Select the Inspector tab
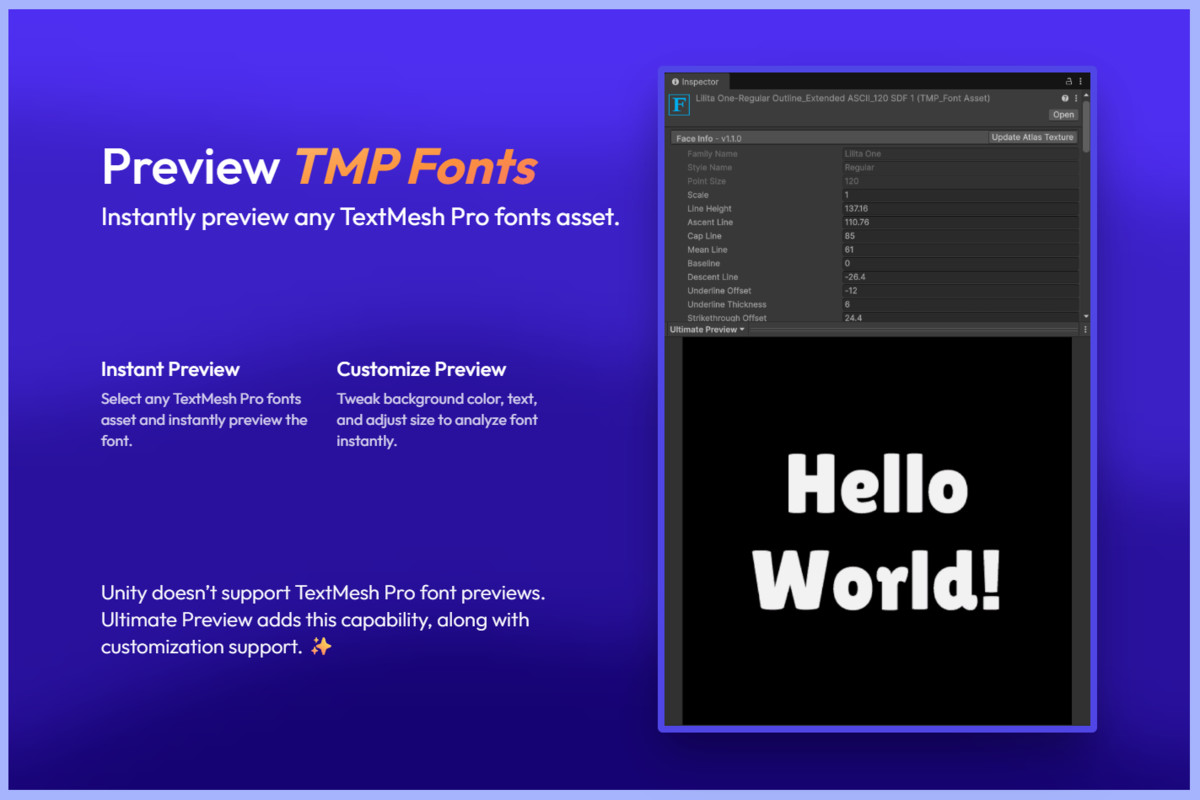This screenshot has height=800, width=1200. (695, 81)
